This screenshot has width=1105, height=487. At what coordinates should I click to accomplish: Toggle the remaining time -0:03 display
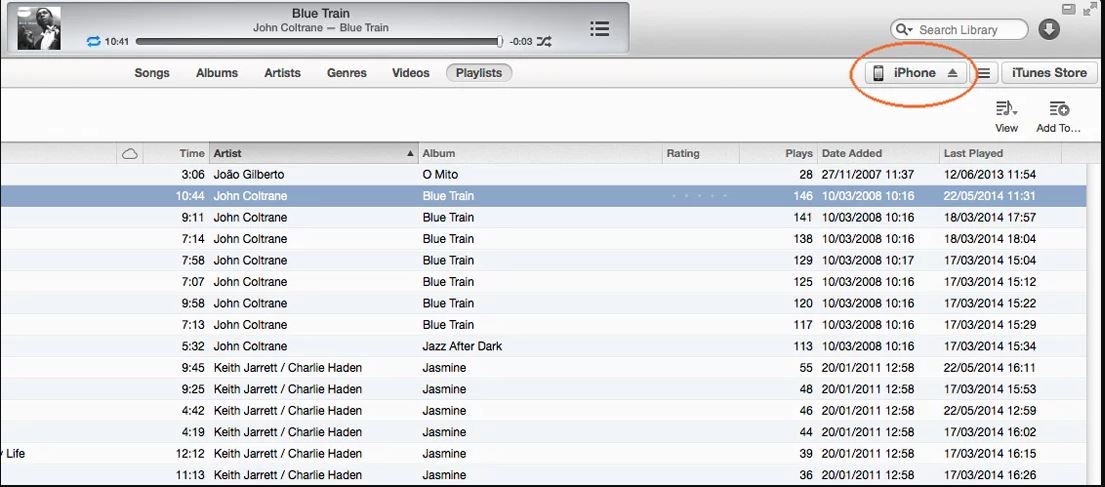[521, 42]
